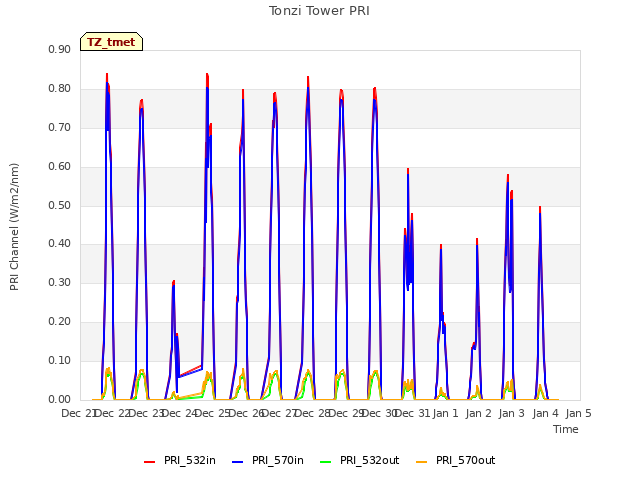640x480 pixels.
Task: Click the green PRI_532out legend swatch
Action: click(326, 462)
